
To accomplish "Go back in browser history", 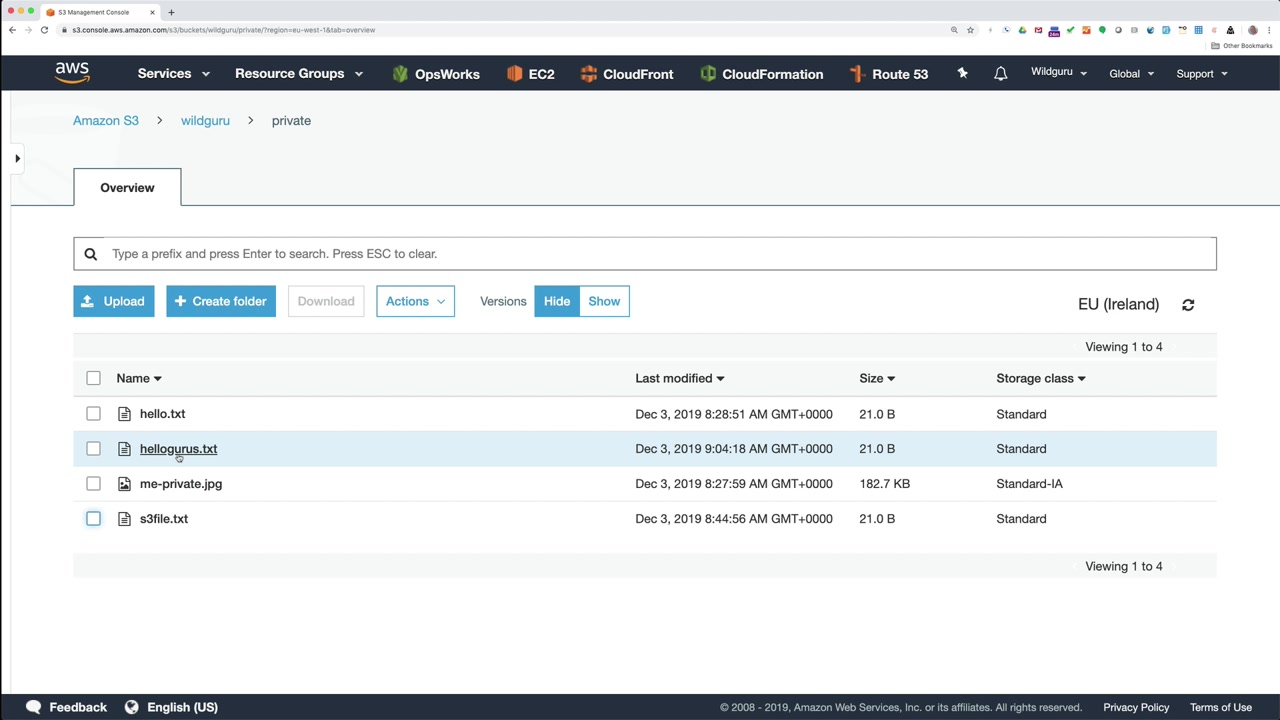I will coord(12,30).
